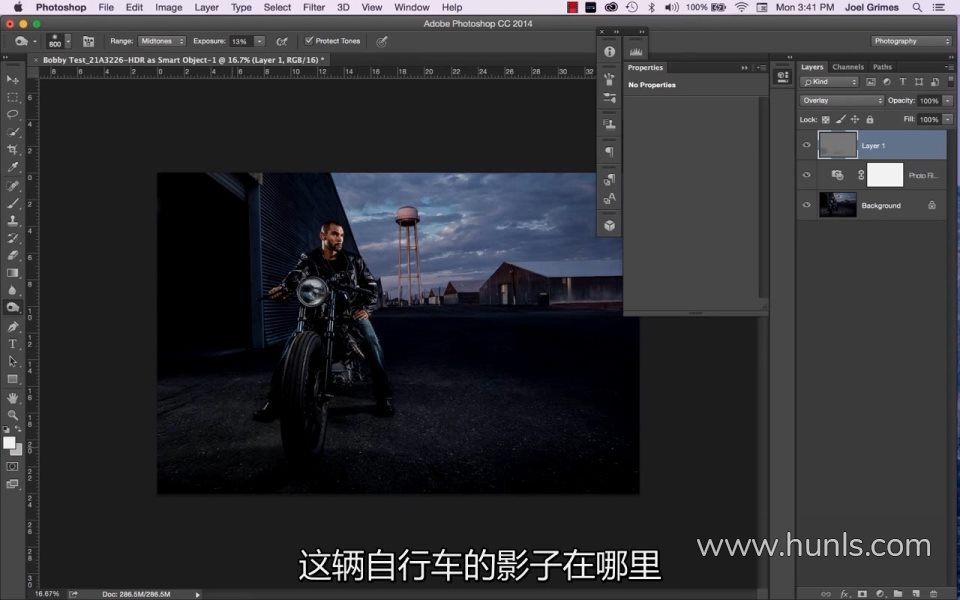Open the Opacity slider dropdown arrow

(x=948, y=100)
